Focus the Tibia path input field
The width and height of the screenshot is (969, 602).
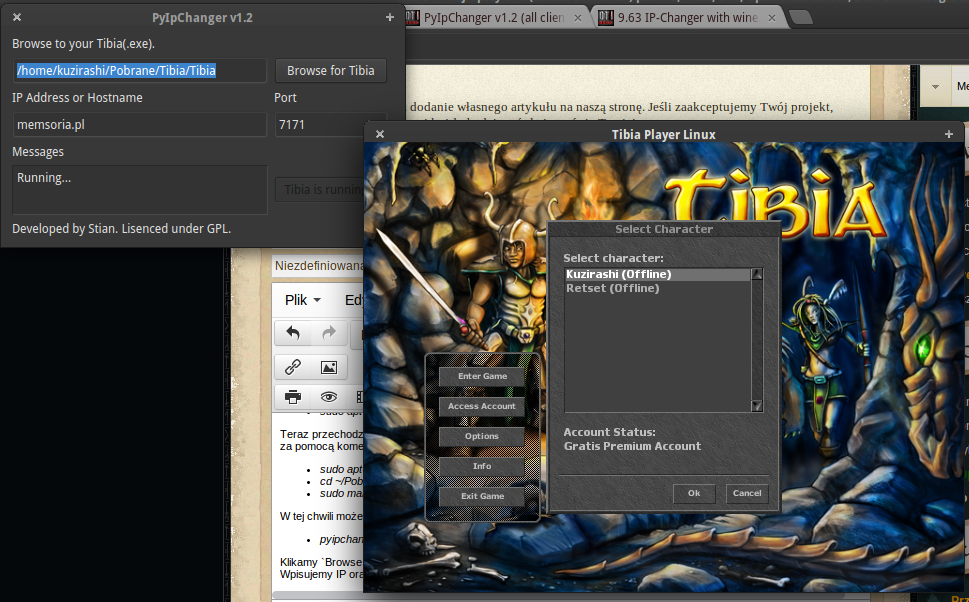coord(140,70)
